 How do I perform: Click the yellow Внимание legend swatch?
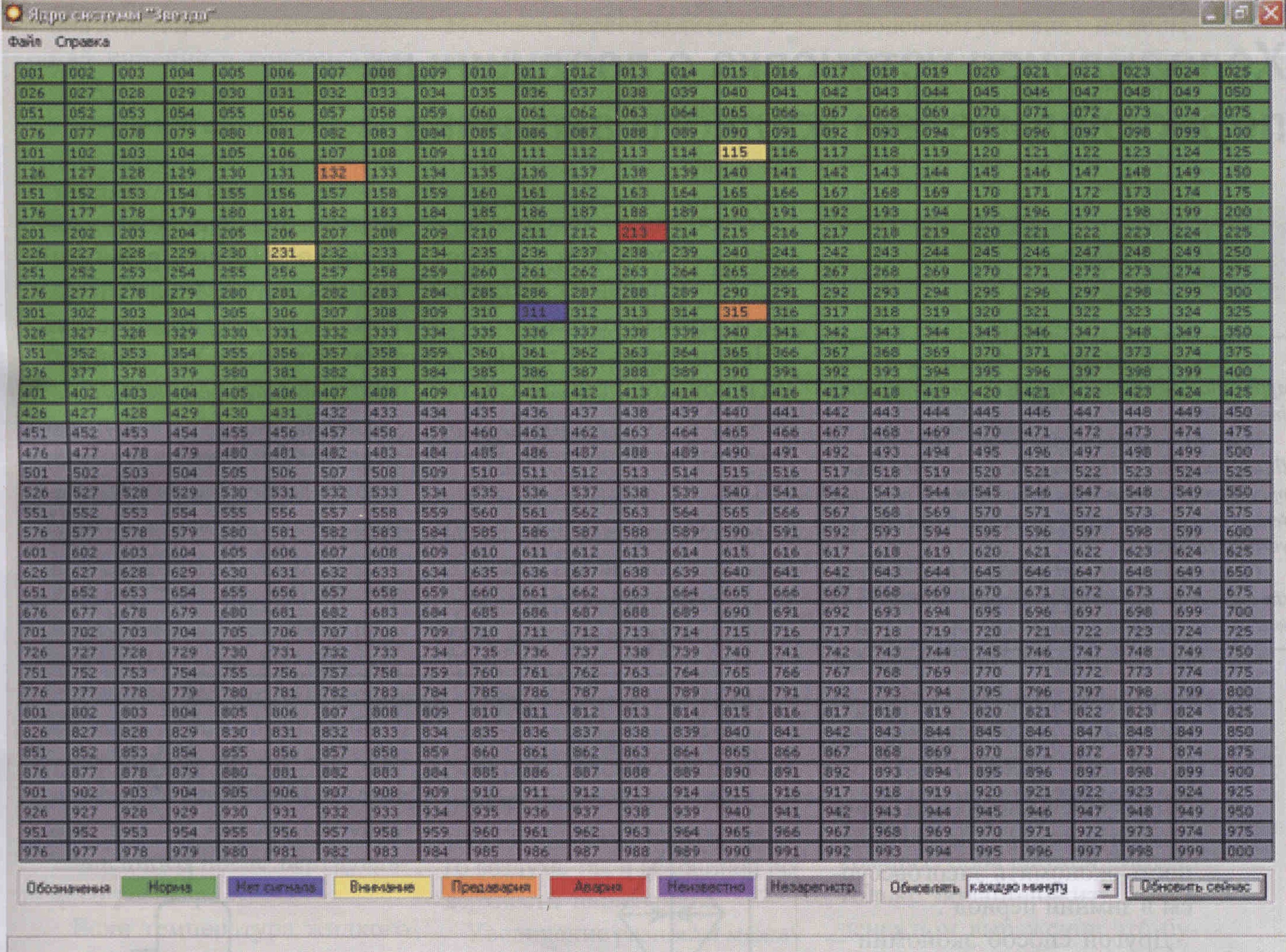click(382, 887)
